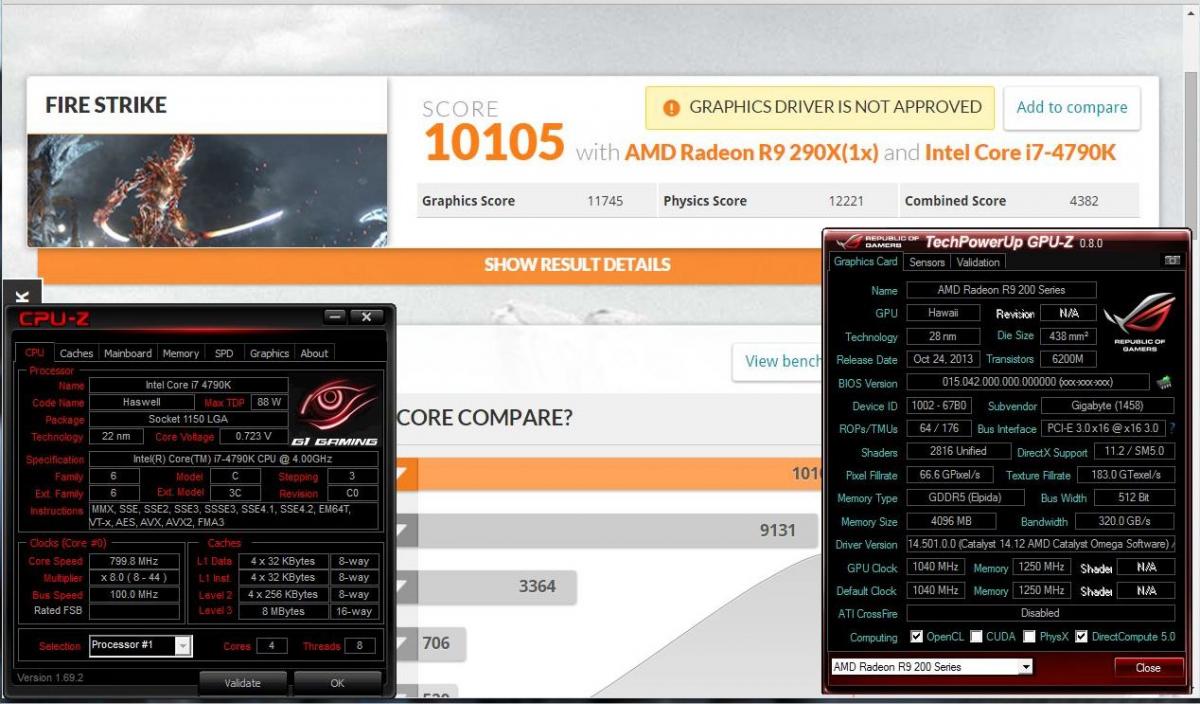This screenshot has height=704, width=1200.
Task: Click the CPU-Z Name field Intel Core i7 4790K
Action: click(189, 385)
